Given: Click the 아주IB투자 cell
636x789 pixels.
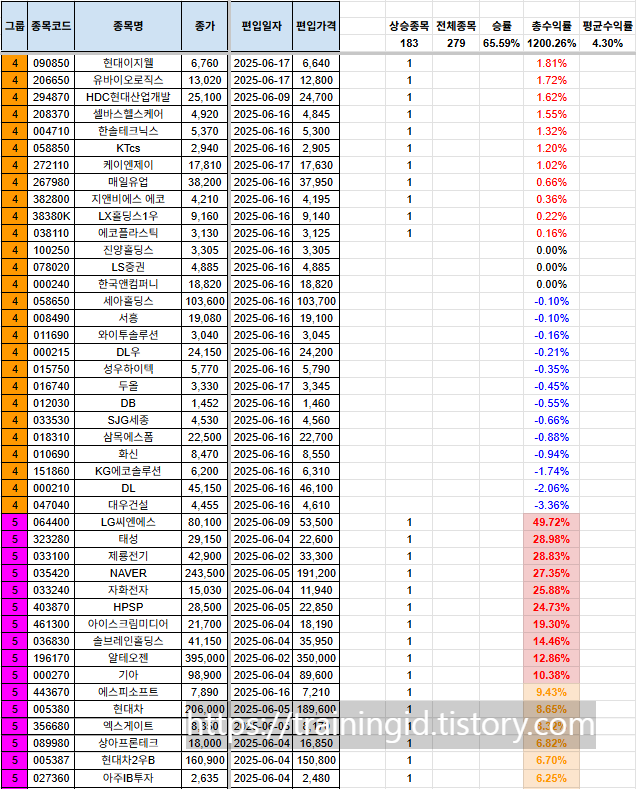Looking at the screenshot, I should [x=128, y=778].
